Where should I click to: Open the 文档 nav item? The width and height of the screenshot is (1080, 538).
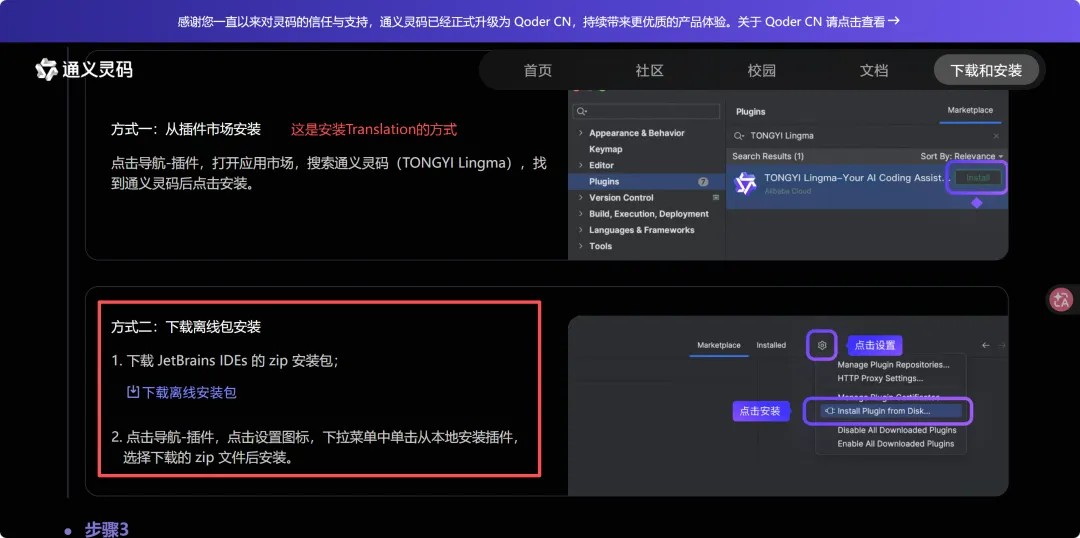[x=874, y=70]
